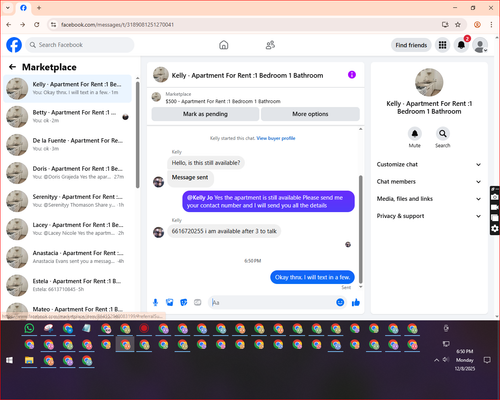Open Chrome tab search dropdown arrow
Screen dimensions: 500x400
click(x=8, y=8)
